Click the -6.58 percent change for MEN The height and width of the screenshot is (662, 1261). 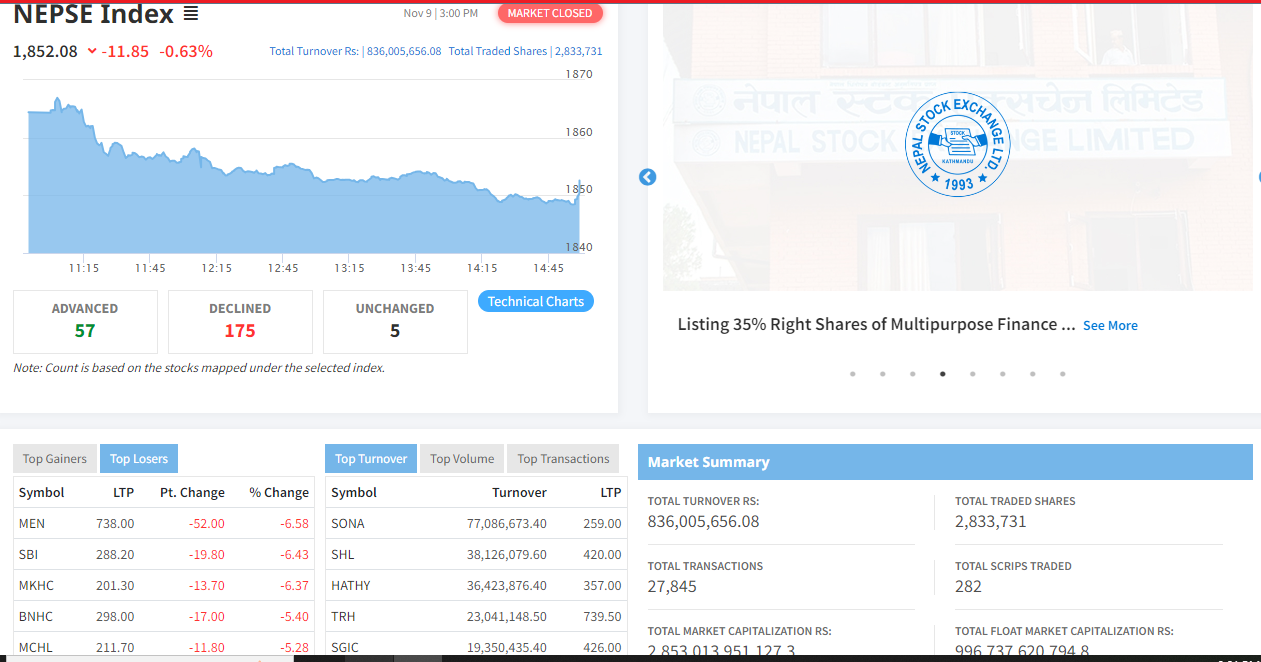[x=295, y=523]
